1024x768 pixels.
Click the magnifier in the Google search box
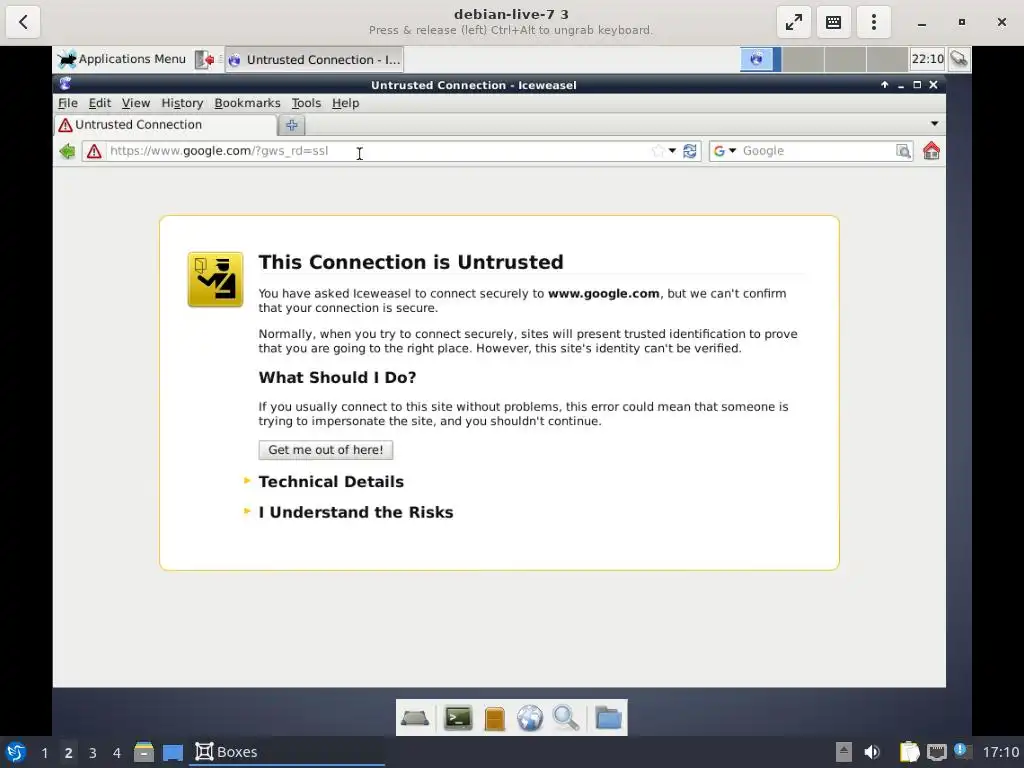903,151
